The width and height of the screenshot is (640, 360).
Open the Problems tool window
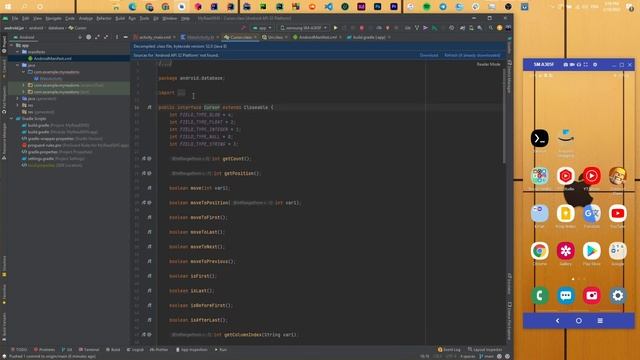tap(44, 350)
